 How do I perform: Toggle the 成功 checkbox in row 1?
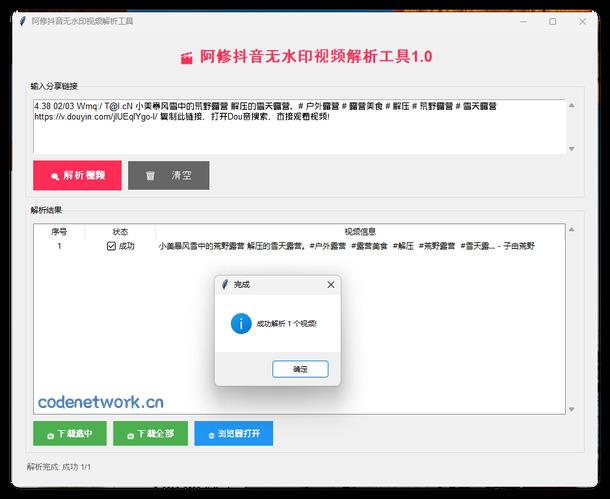pos(111,246)
